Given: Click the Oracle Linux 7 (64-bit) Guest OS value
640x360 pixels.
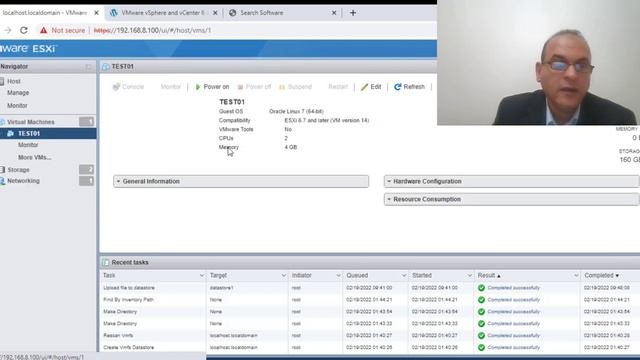Looking at the screenshot, I should click(x=296, y=111).
